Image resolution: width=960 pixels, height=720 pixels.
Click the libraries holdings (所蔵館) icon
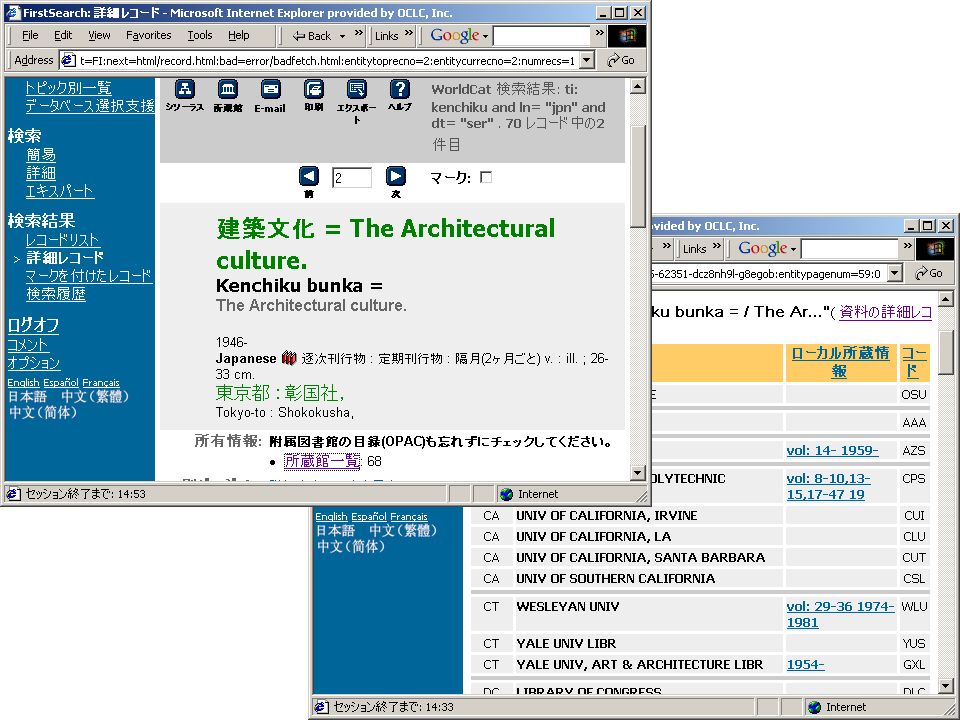(x=228, y=89)
